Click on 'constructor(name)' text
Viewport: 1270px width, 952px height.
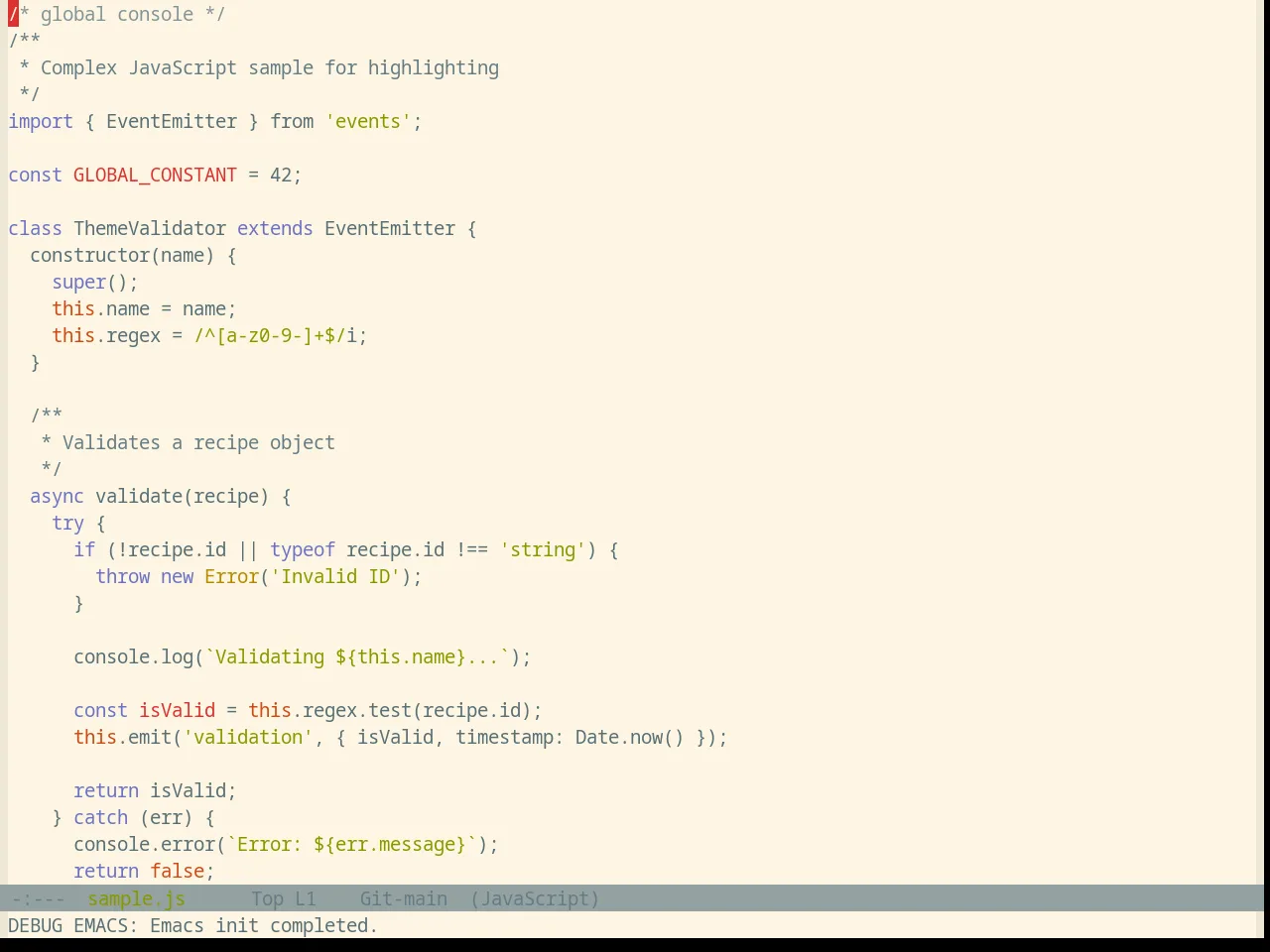[x=122, y=255]
